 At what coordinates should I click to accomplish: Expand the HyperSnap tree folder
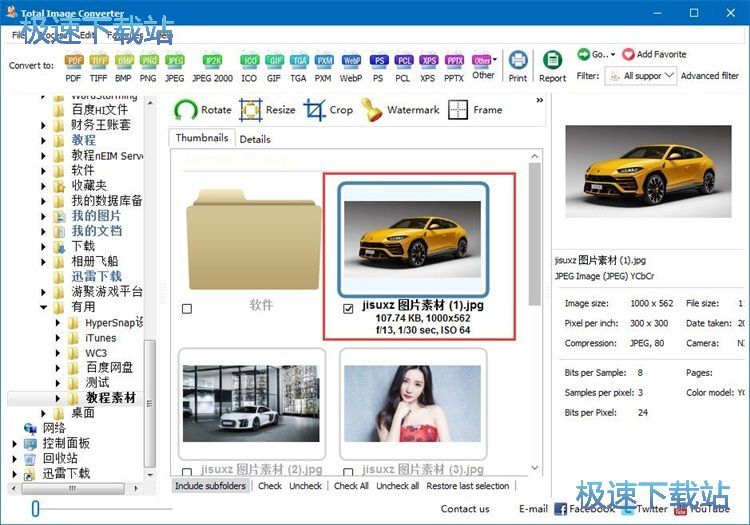58,323
